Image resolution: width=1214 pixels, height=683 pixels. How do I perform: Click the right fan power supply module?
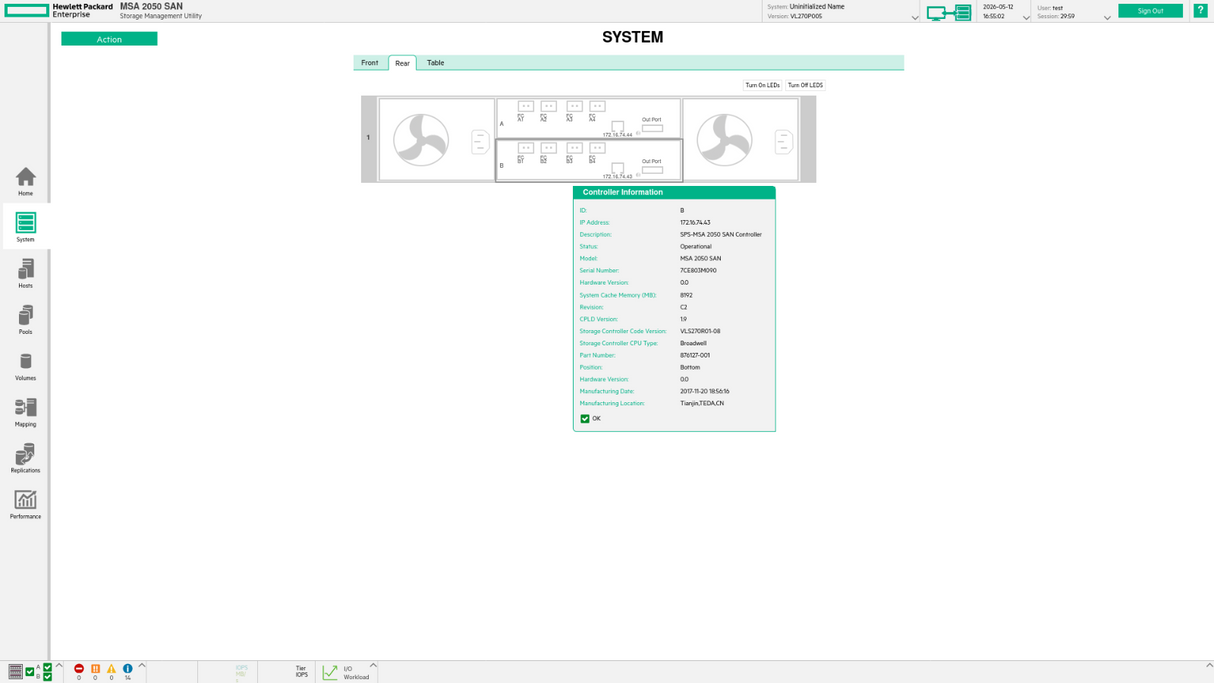[740, 139]
